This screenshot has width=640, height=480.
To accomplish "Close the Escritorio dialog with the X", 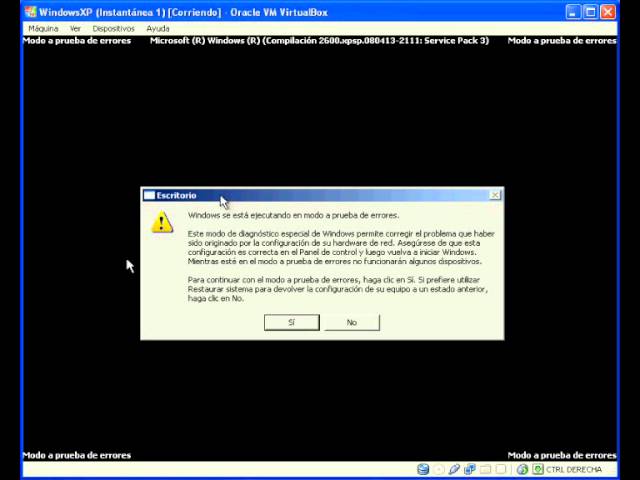I will (495, 195).
